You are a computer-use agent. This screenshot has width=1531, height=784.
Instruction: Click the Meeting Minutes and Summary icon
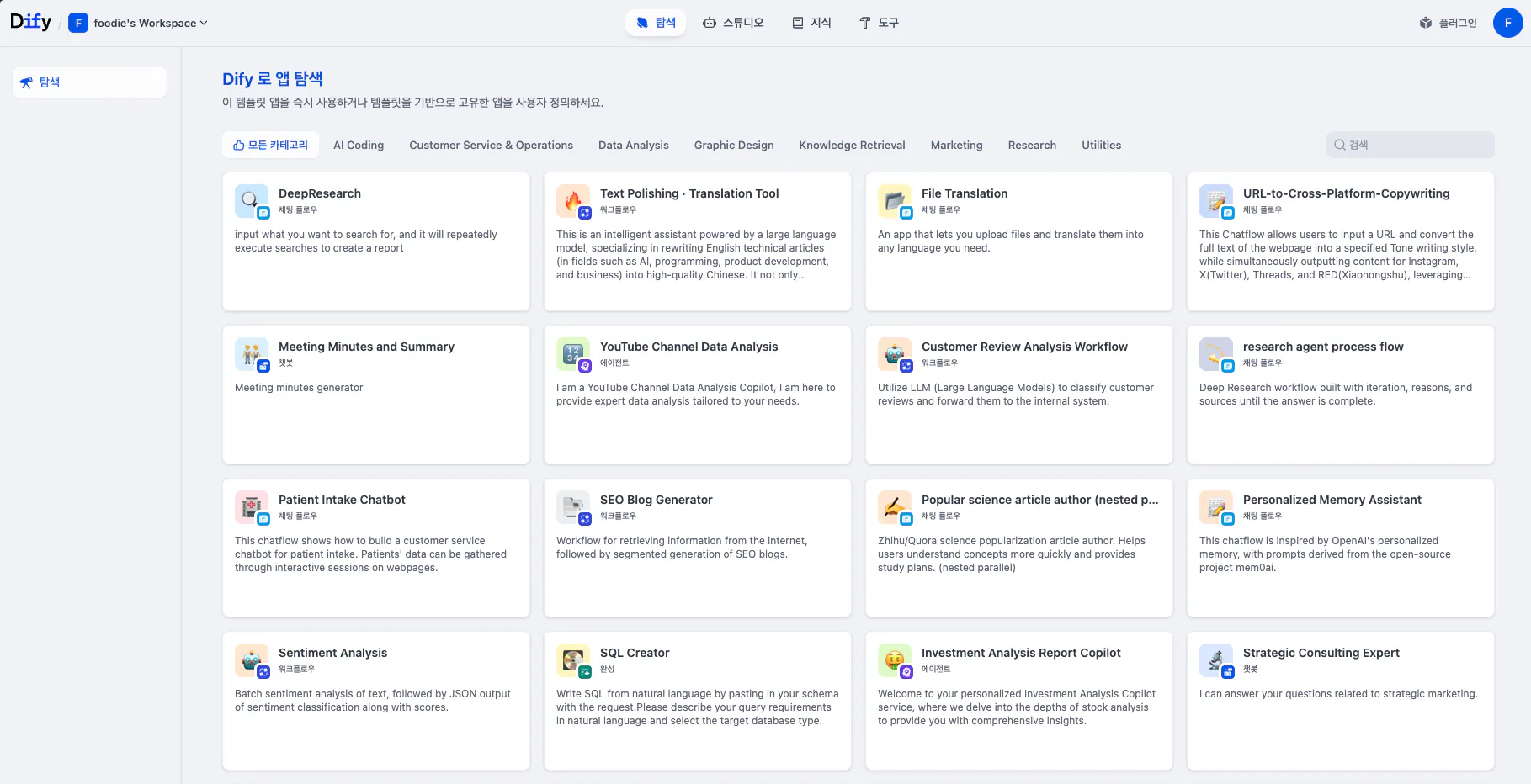tap(252, 354)
